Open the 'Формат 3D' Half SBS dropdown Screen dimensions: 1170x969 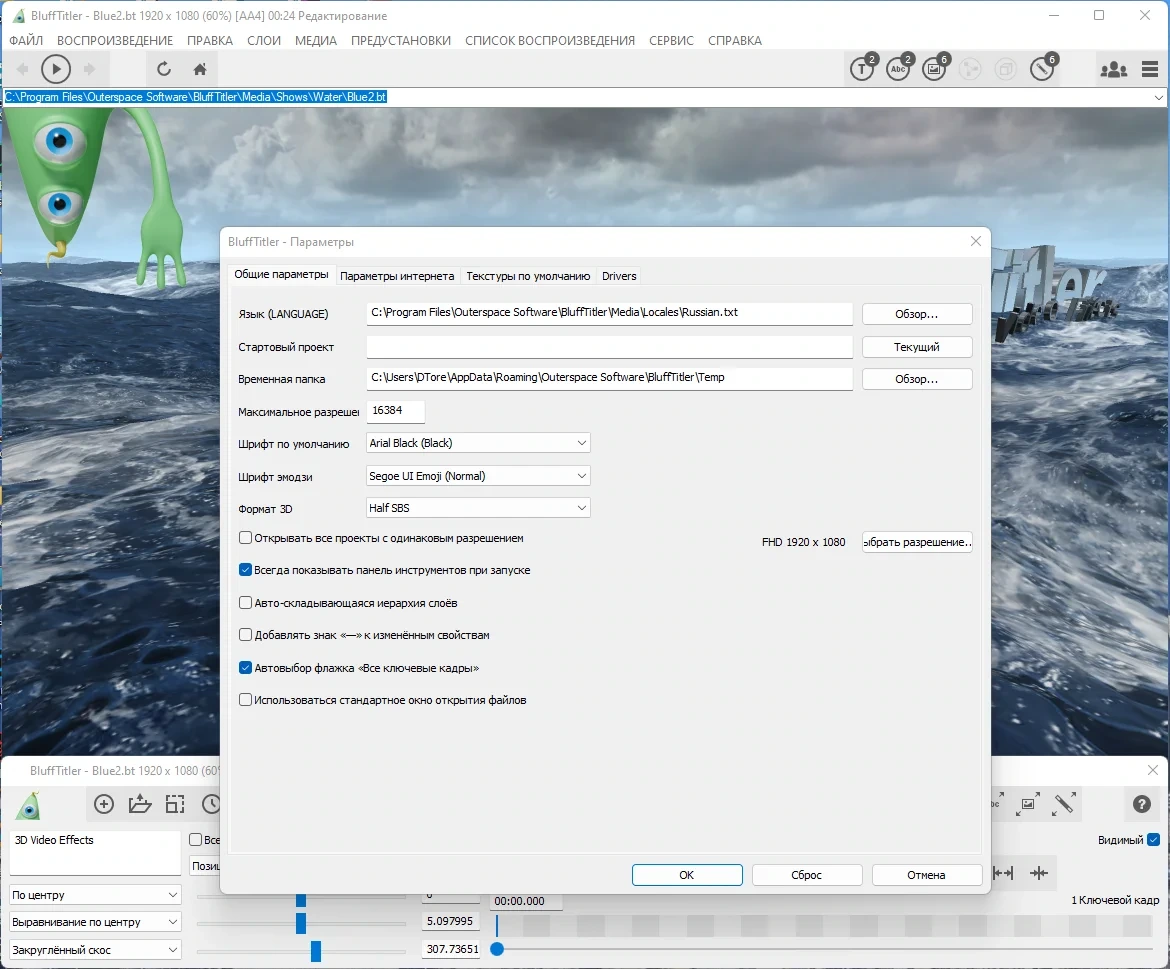tap(478, 508)
